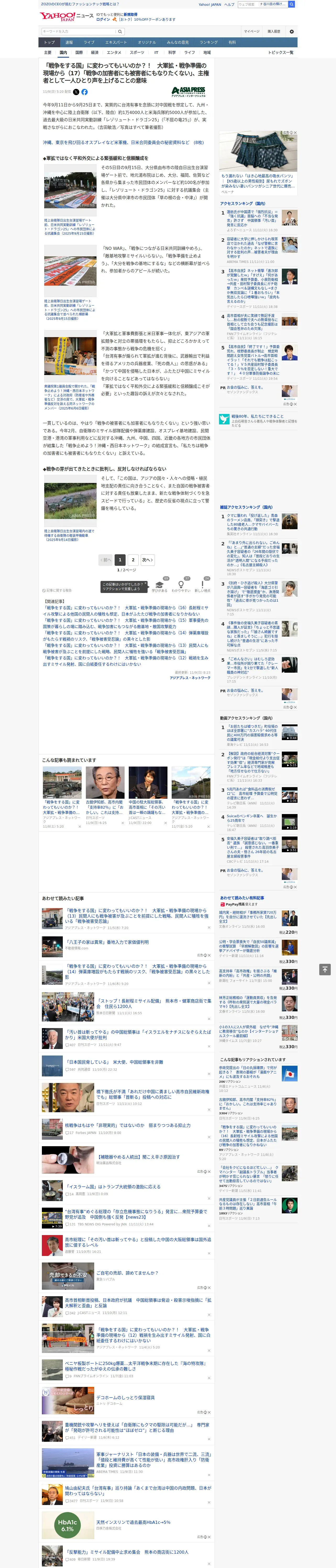Click the current page 1 pagination button
This screenshot has width=336, height=1568.
(x=120, y=560)
